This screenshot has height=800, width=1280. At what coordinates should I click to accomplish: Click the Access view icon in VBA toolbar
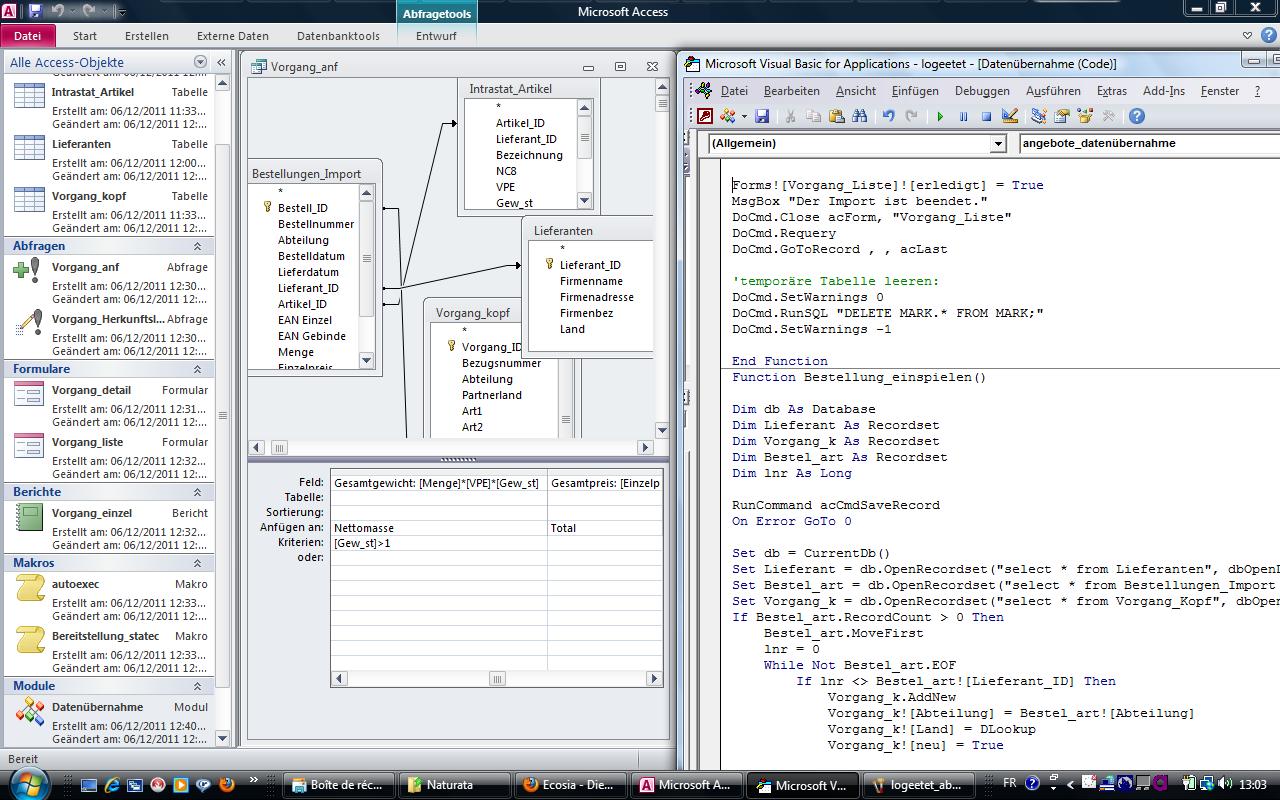(x=705, y=116)
